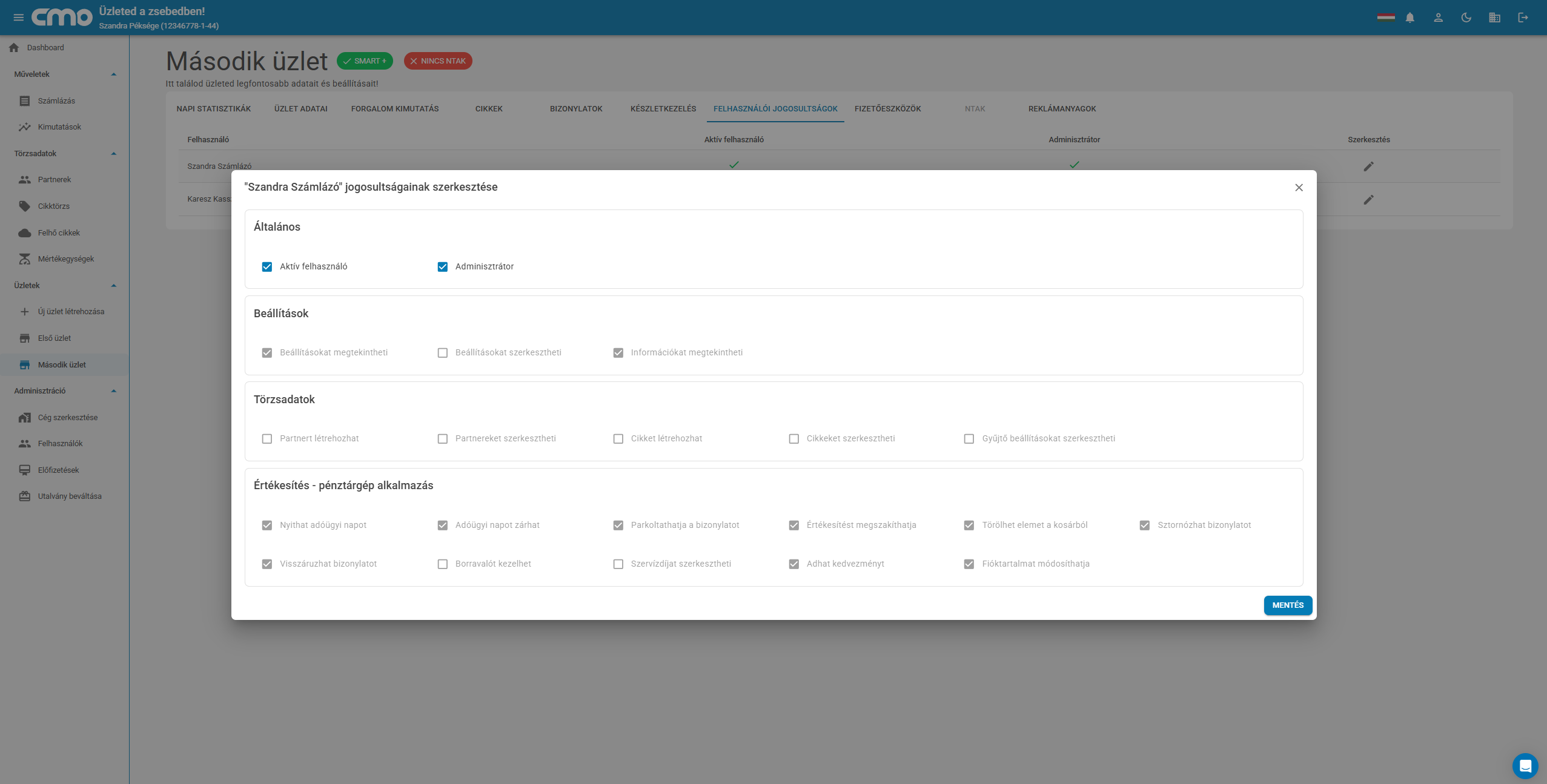Viewport: 1547px width, 784px height.
Task: Toggle Nyithat adóügyi napot checkbox
Action: 267,525
